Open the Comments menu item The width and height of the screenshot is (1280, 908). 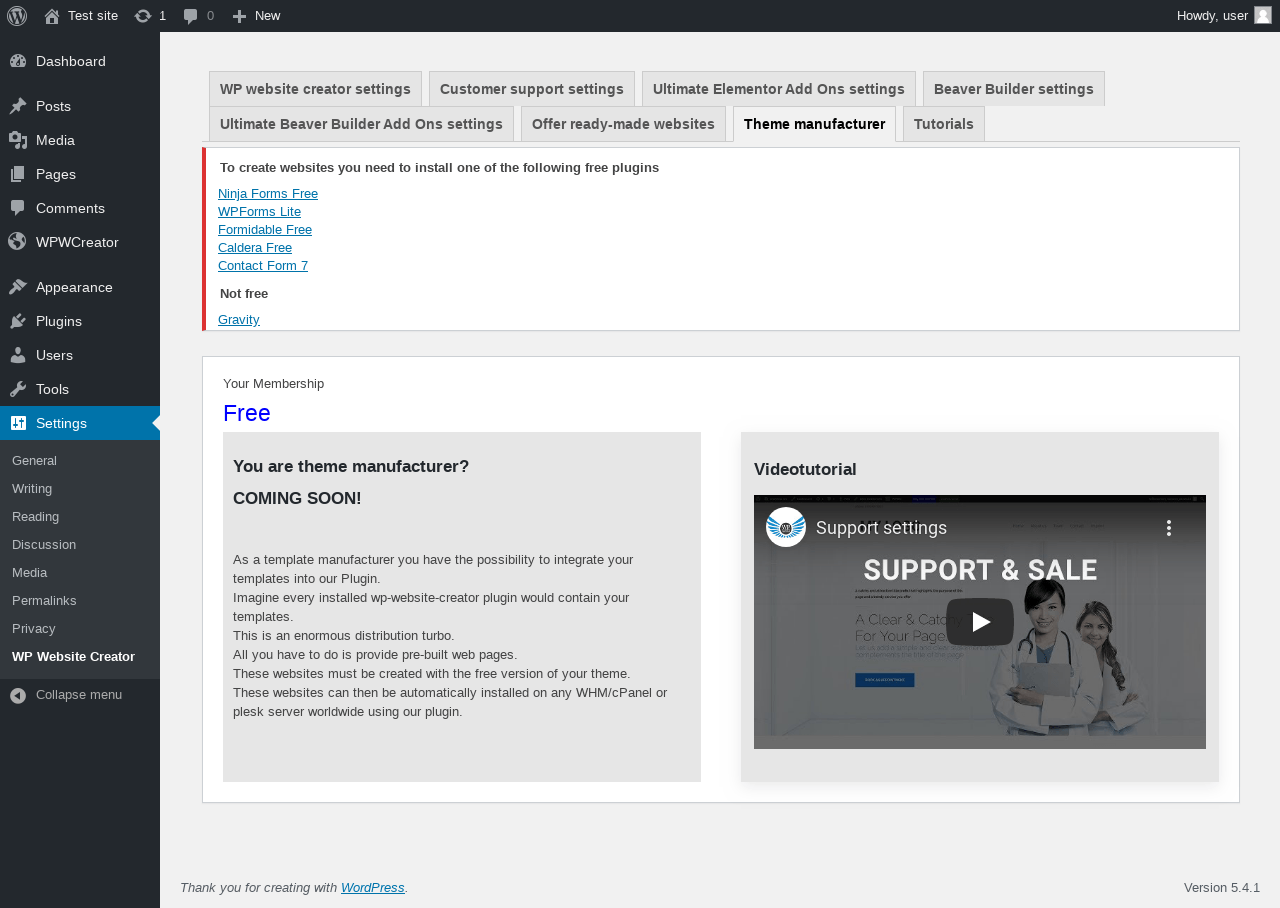80,208
